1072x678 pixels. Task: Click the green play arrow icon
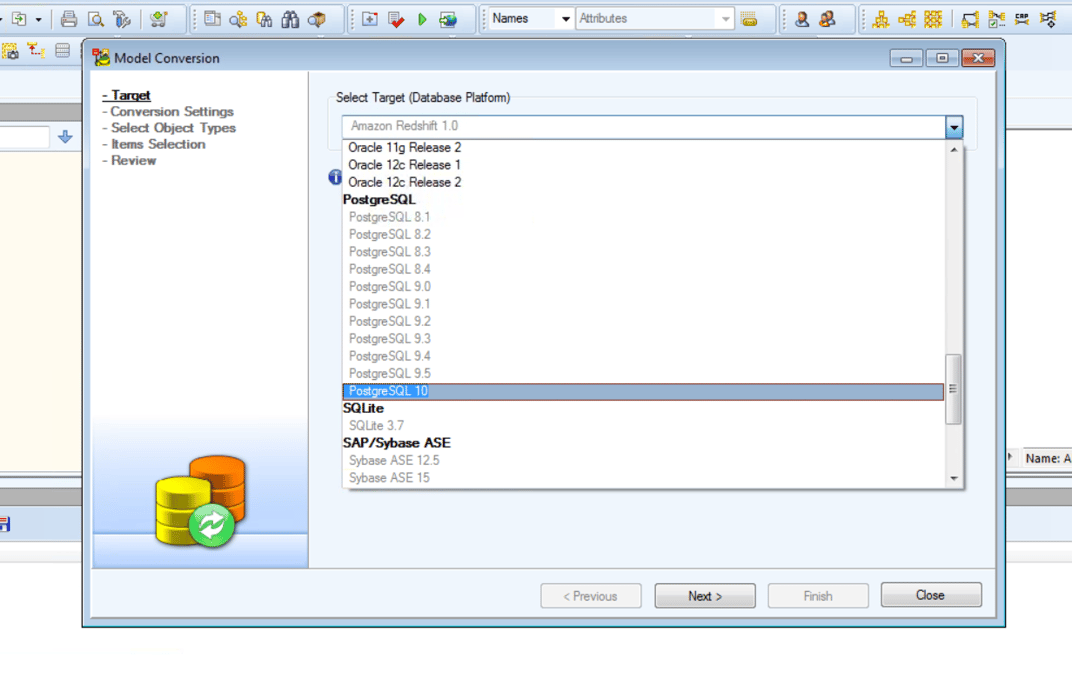pos(422,19)
